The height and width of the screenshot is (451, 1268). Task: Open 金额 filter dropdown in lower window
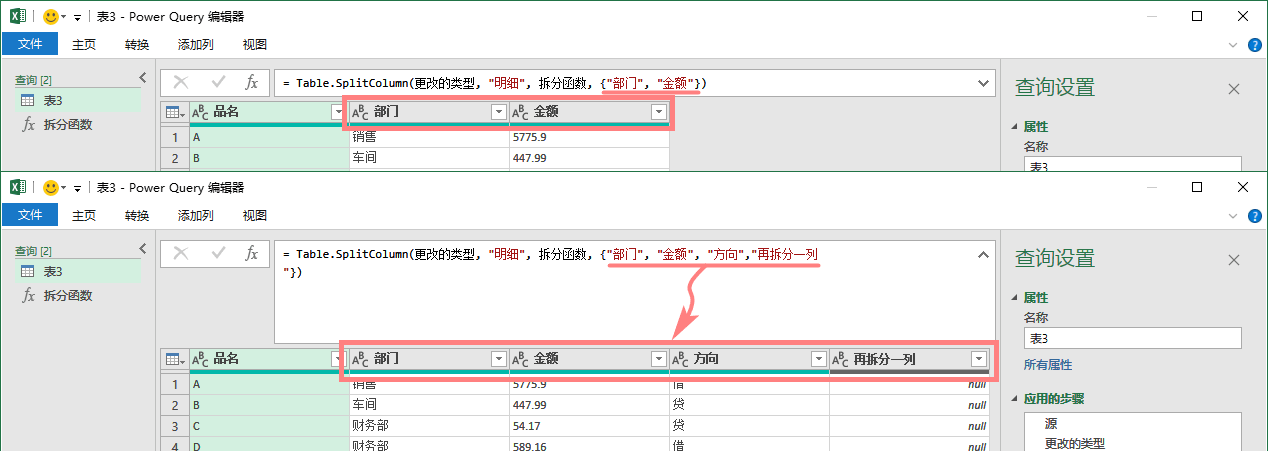point(658,359)
